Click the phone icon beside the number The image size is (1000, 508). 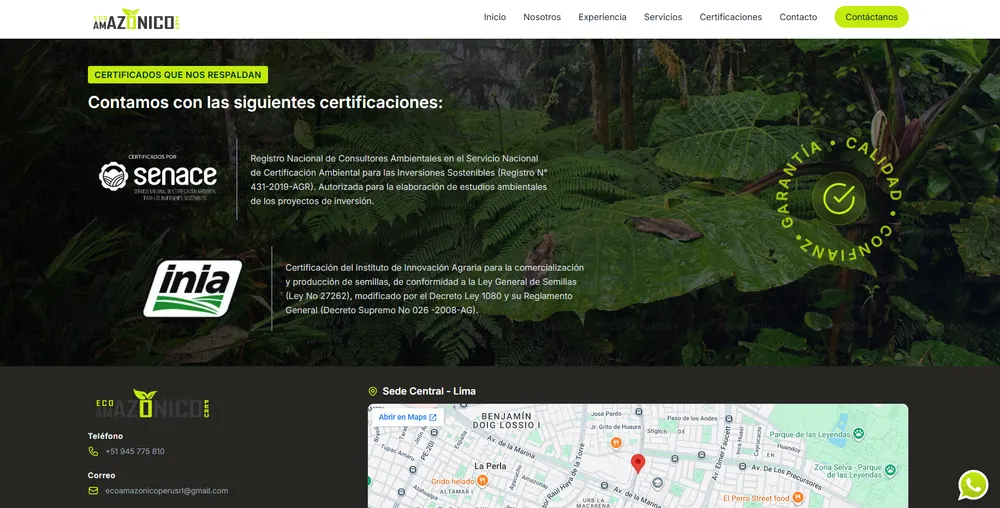coord(93,451)
